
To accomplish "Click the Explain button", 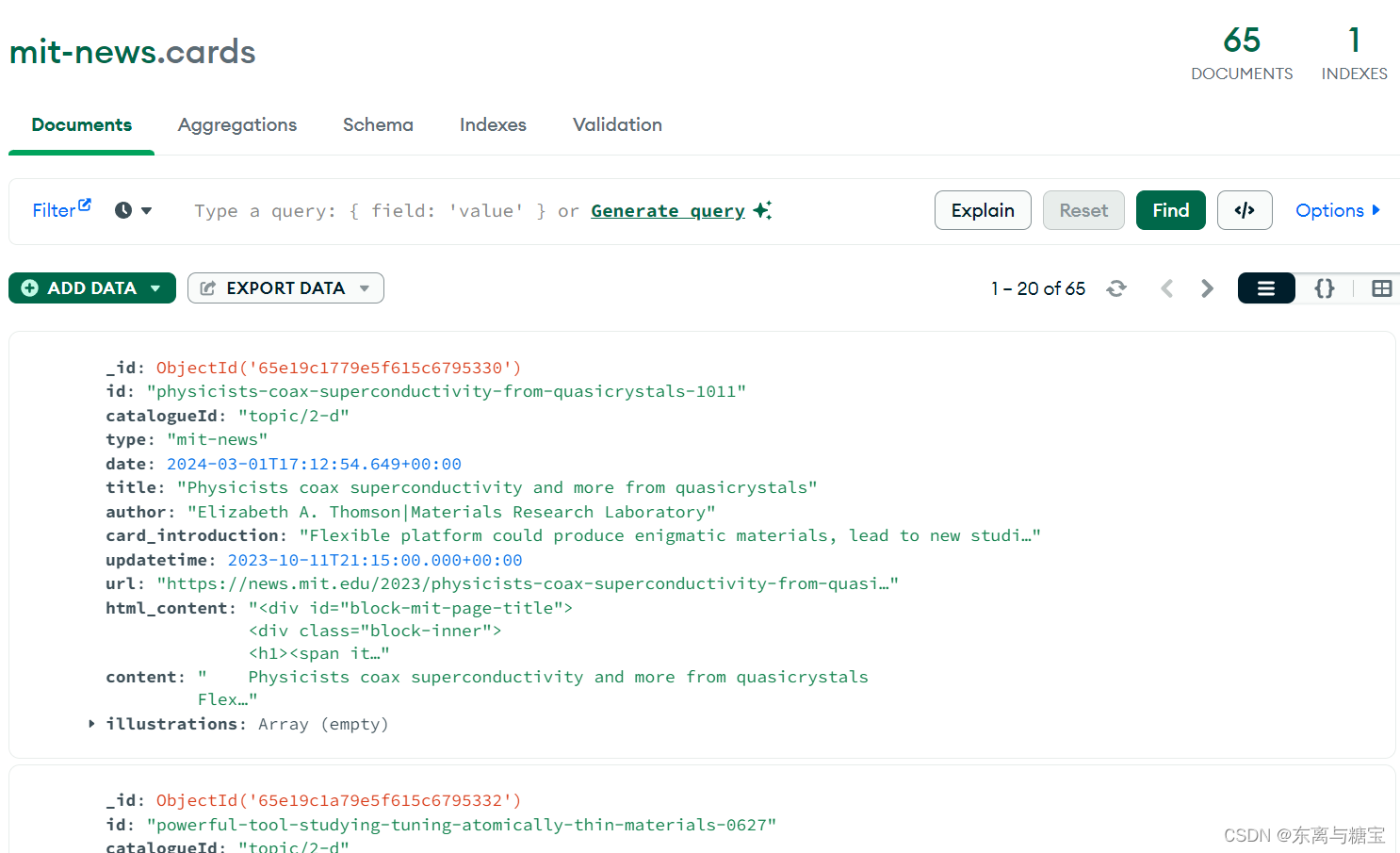I will pyautogui.click(x=983, y=210).
